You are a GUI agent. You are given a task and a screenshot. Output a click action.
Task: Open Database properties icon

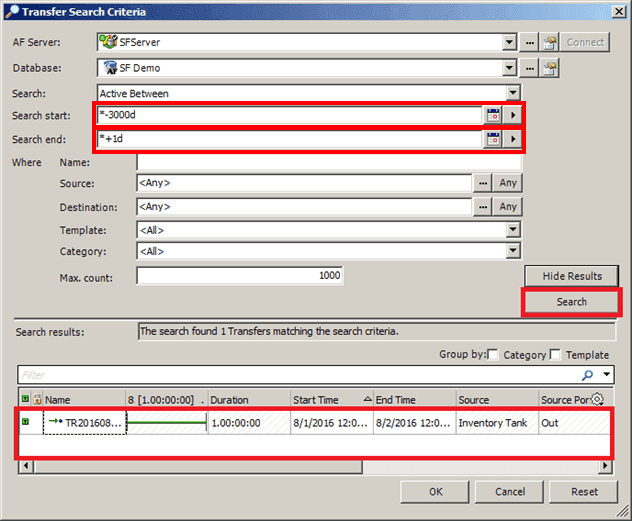pyautogui.click(x=549, y=68)
